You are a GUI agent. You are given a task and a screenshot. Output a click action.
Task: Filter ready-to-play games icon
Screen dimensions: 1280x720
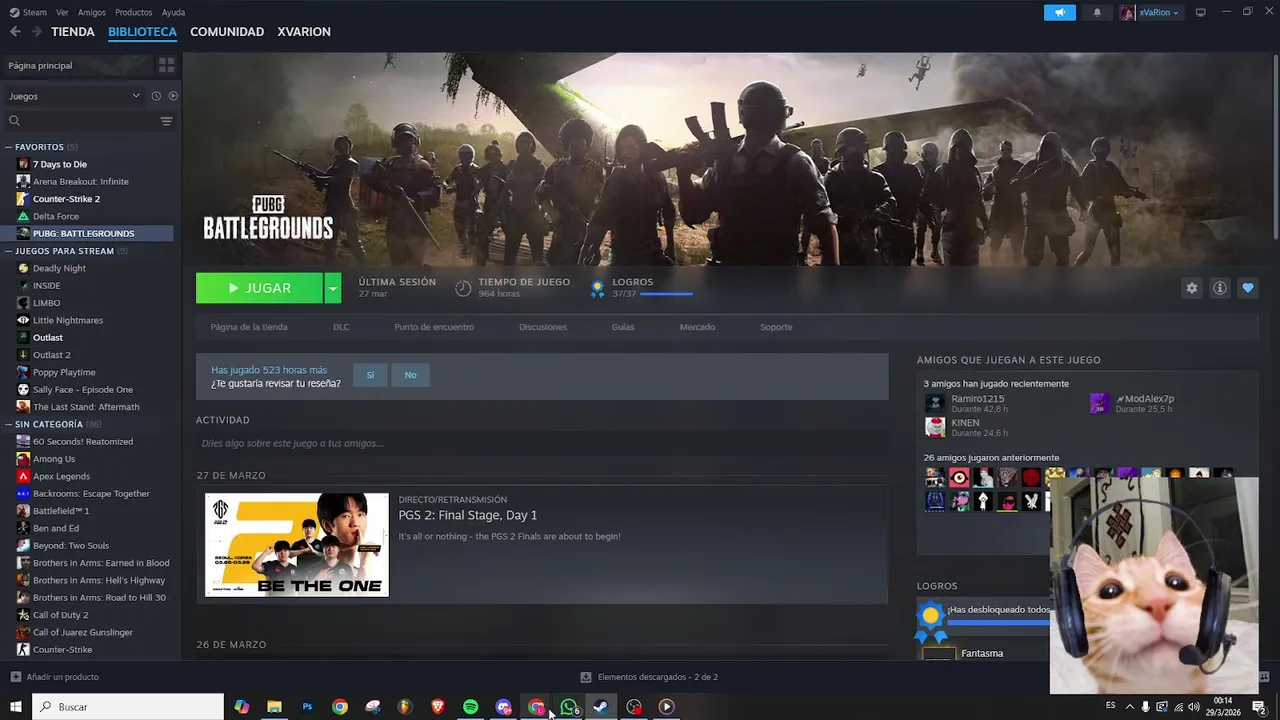tap(173, 96)
